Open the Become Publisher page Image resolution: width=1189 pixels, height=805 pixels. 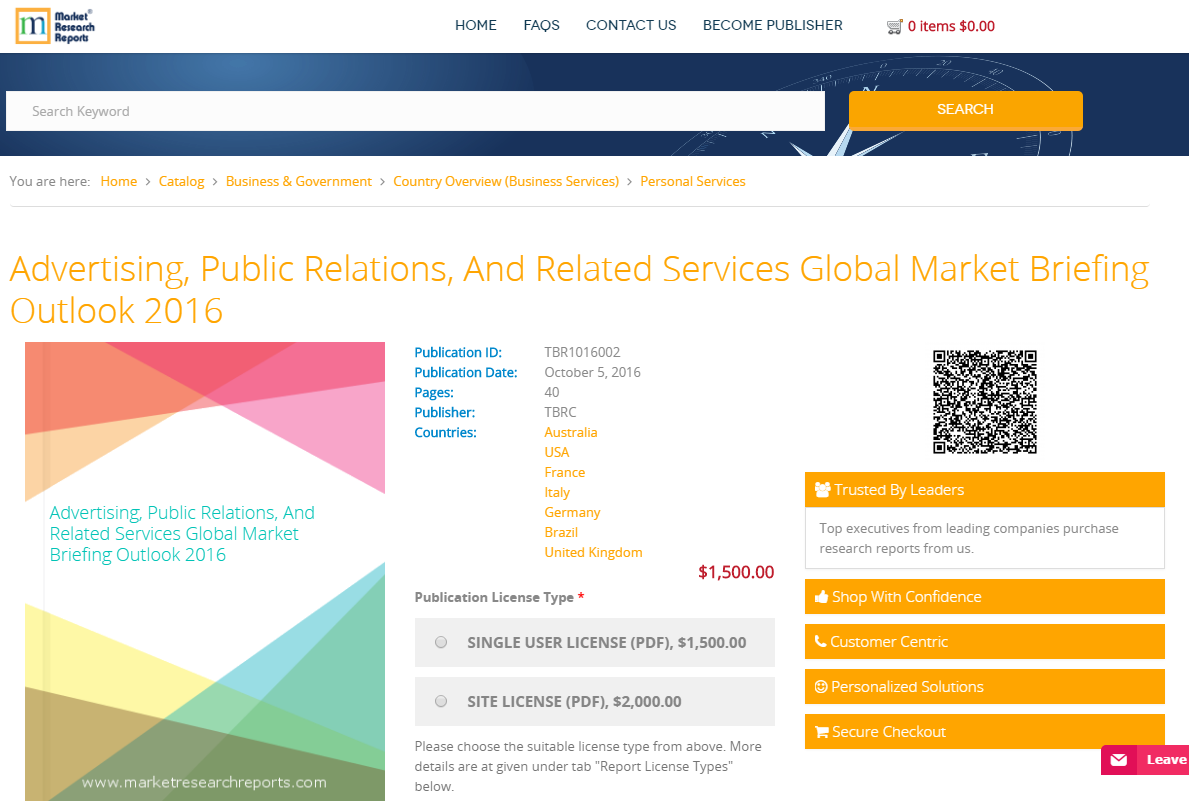(x=772, y=25)
